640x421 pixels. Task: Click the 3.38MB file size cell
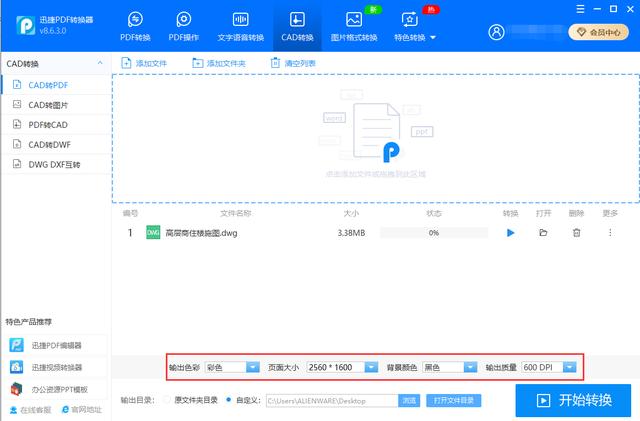[x=351, y=233]
